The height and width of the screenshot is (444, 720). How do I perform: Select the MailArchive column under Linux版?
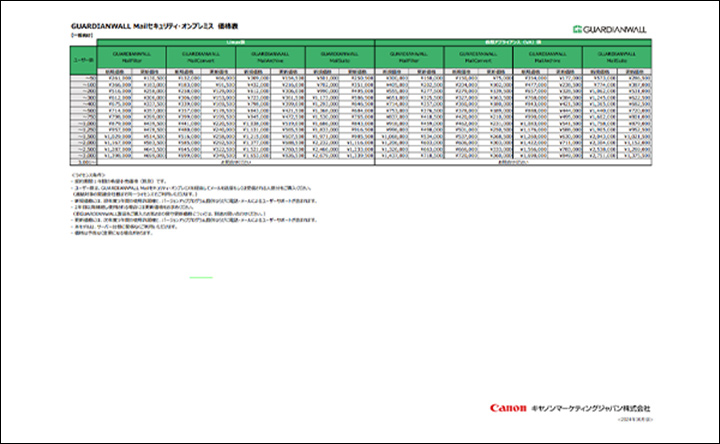click(269, 57)
